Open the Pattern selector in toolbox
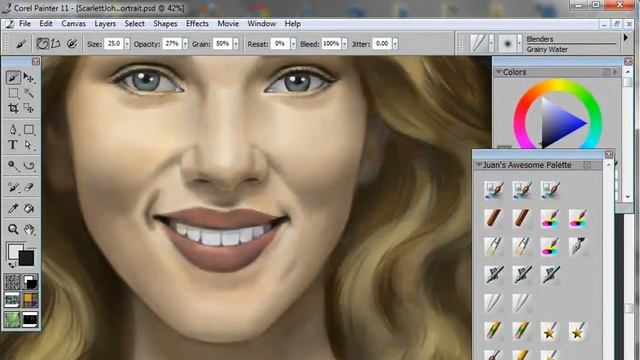Viewport: 640px width, 360px height. (x=12, y=300)
